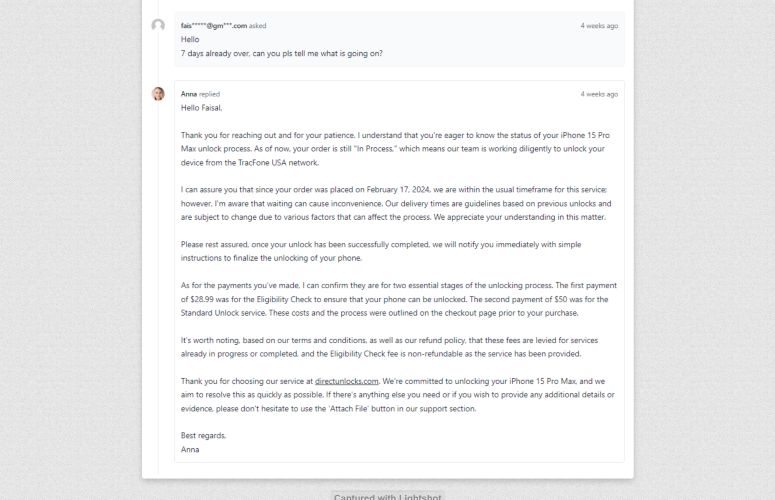Click the "Hello" line in the customer's question
The image size is (775, 500).
[x=190, y=39]
